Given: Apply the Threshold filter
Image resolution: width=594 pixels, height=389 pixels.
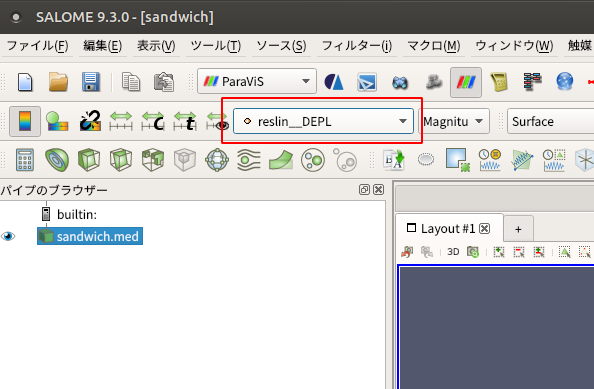Looking at the screenshot, I should click(x=153, y=160).
